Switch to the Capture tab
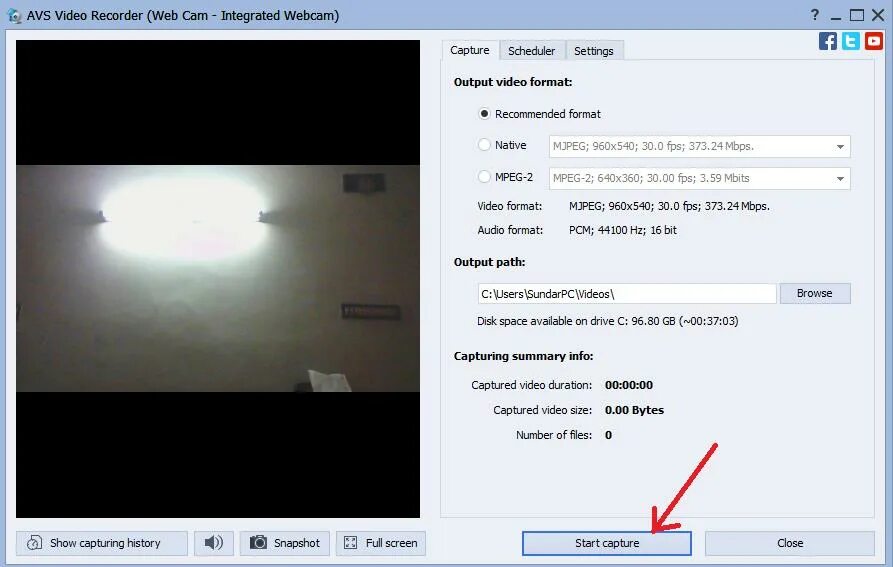 coord(470,50)
